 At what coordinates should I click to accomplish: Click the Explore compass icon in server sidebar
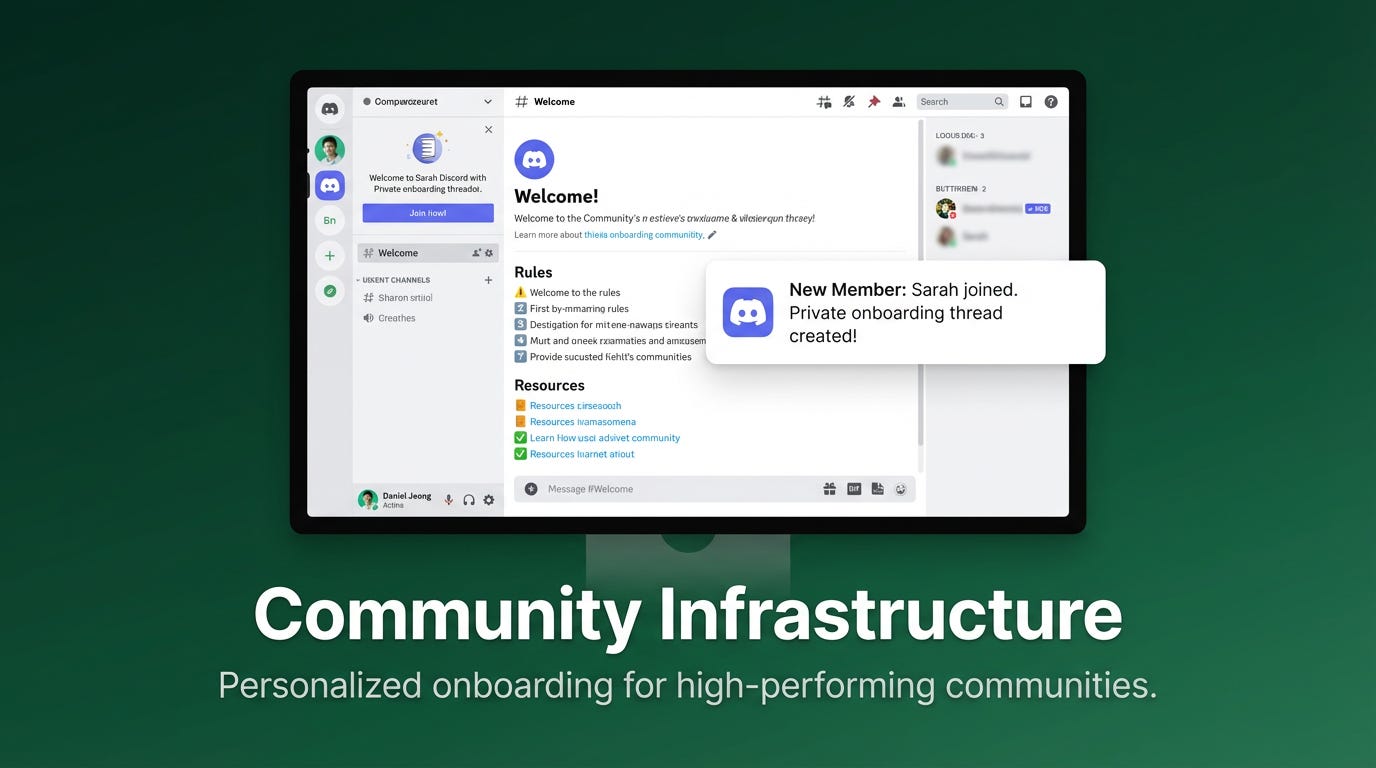tap(330, 291)
